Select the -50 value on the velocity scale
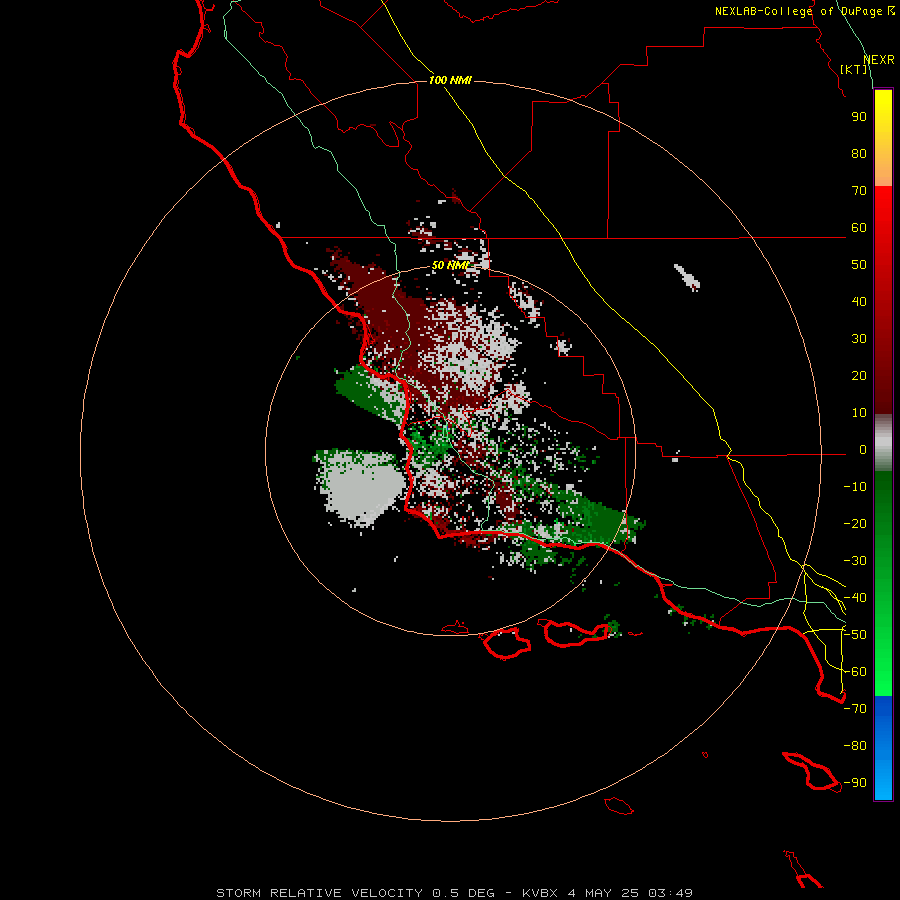 pos(855,635)
